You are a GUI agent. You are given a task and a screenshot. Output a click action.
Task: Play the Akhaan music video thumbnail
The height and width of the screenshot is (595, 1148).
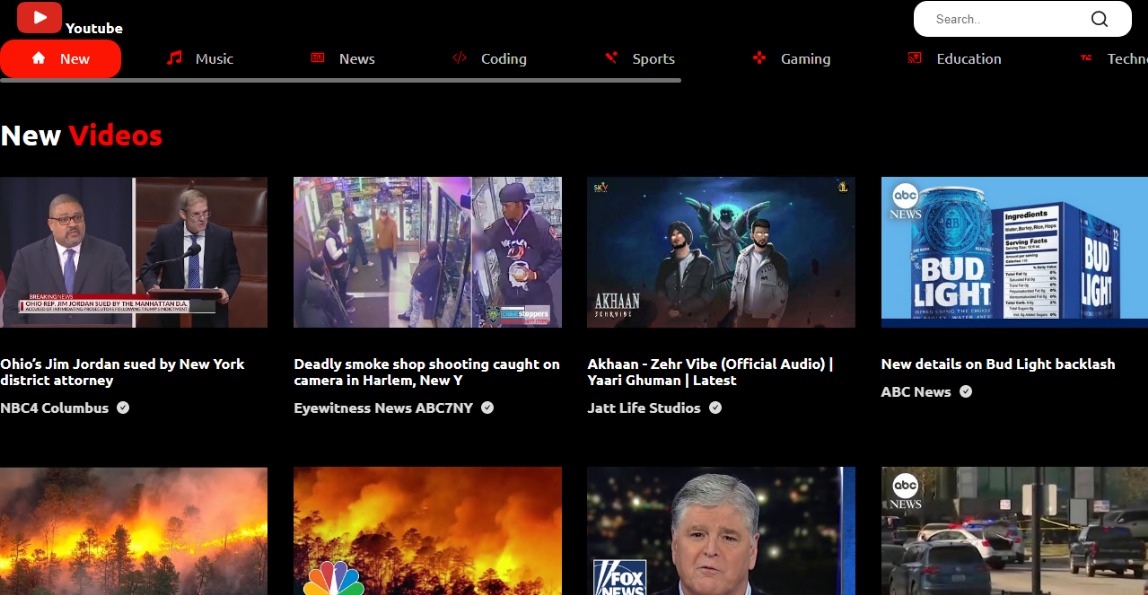click(721, 252)
